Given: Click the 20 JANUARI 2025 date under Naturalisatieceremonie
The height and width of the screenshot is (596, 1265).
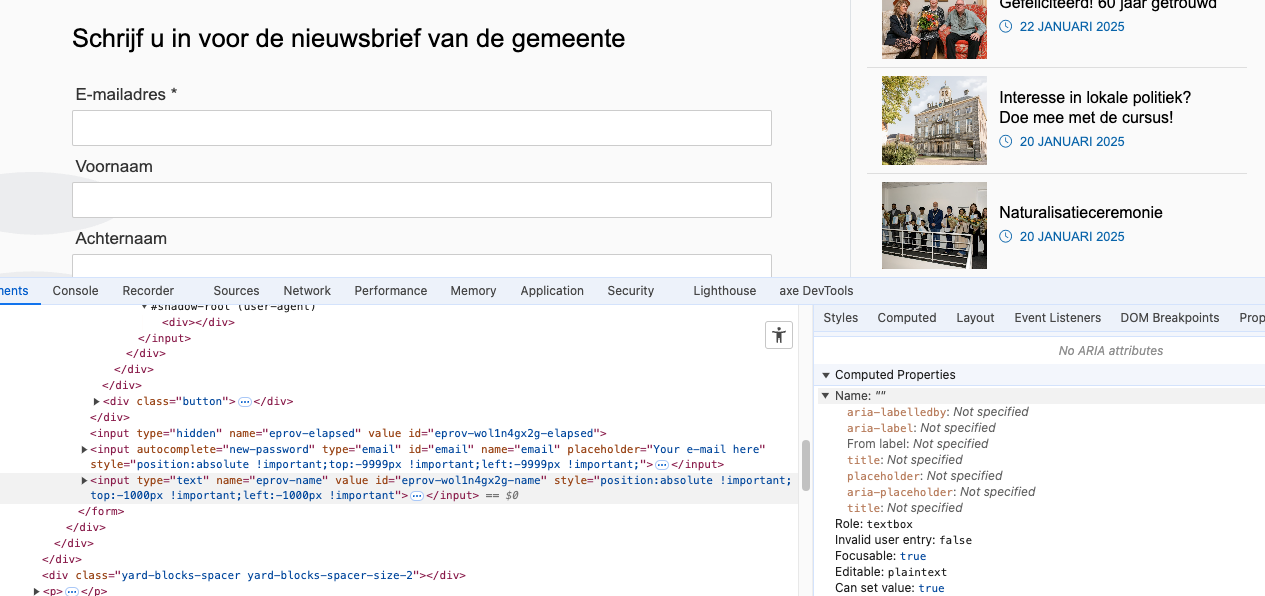Looking at the screenshot, I should (x=1072, y=237).
